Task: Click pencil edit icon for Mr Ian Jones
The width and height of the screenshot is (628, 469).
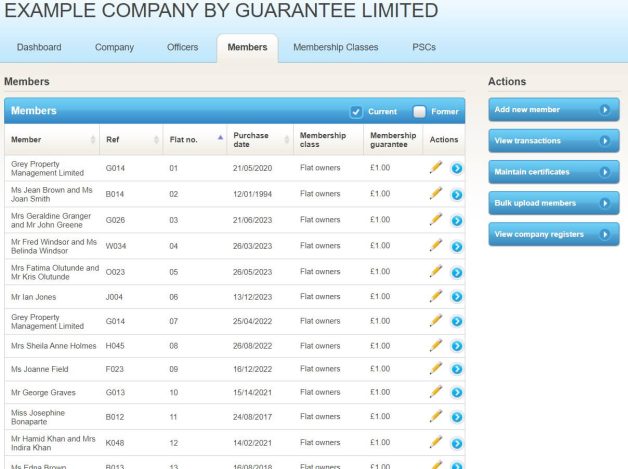Action: 436,296
